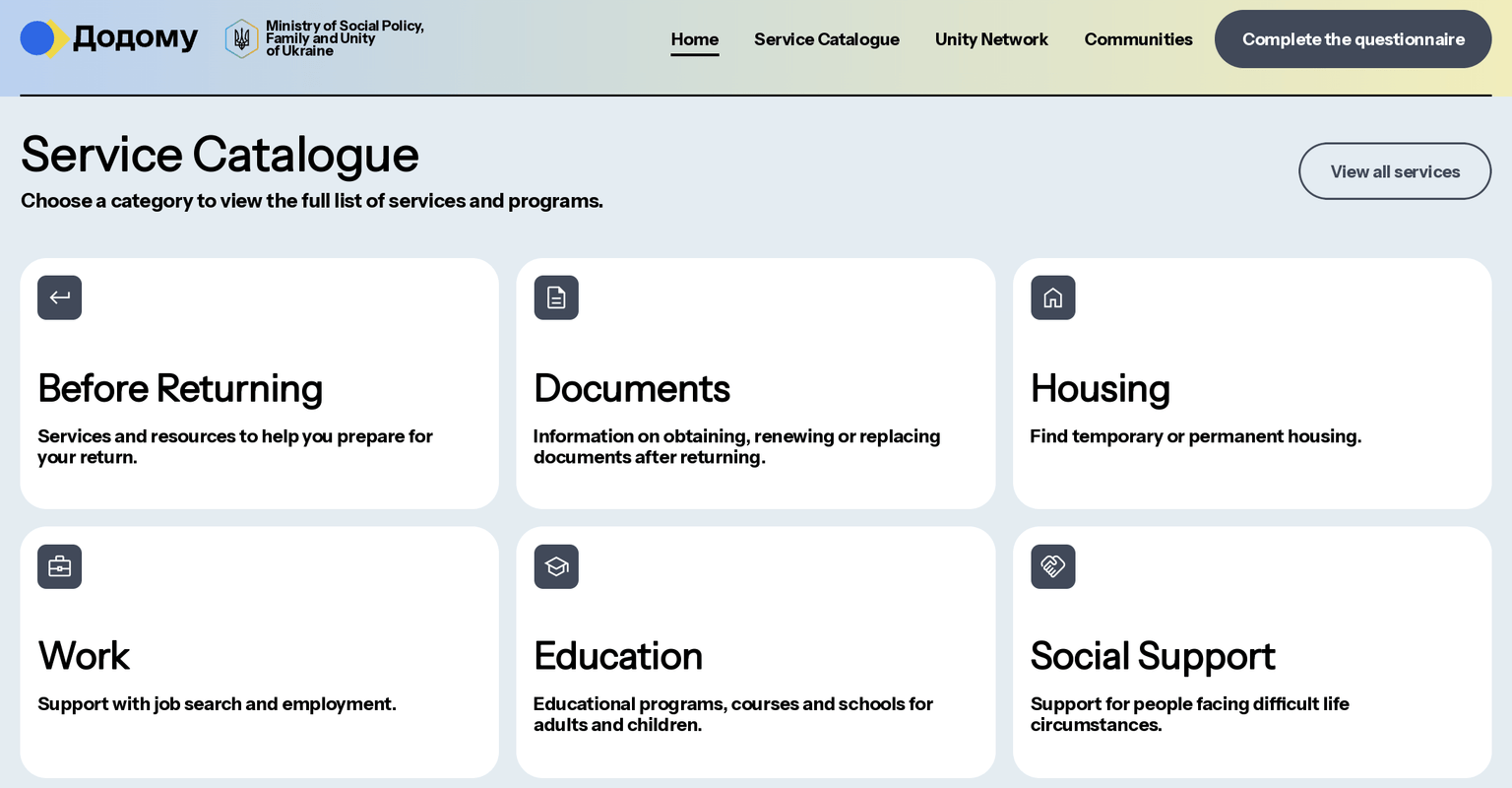
Task: Open the Before Returning category title
Action: 180,388
